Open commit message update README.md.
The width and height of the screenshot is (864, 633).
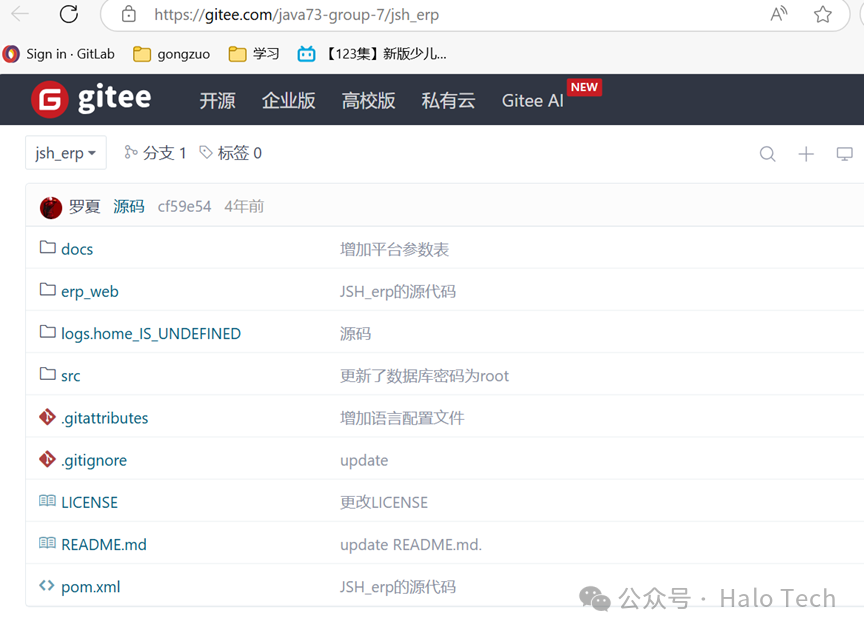click(411, 545)
